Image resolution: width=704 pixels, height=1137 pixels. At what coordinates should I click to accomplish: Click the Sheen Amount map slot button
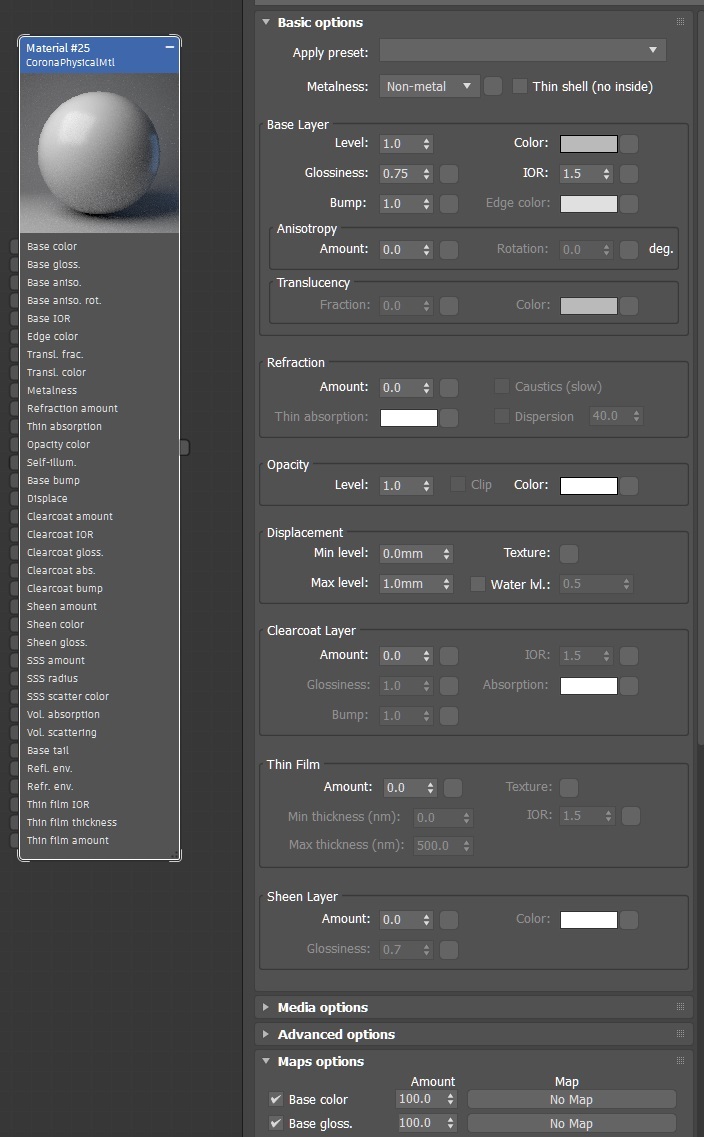click(449, 920)
